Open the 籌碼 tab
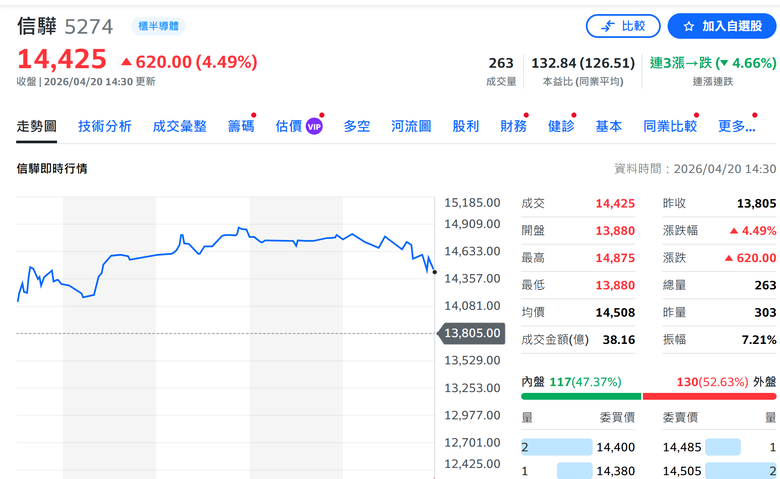 pos(241,126)
